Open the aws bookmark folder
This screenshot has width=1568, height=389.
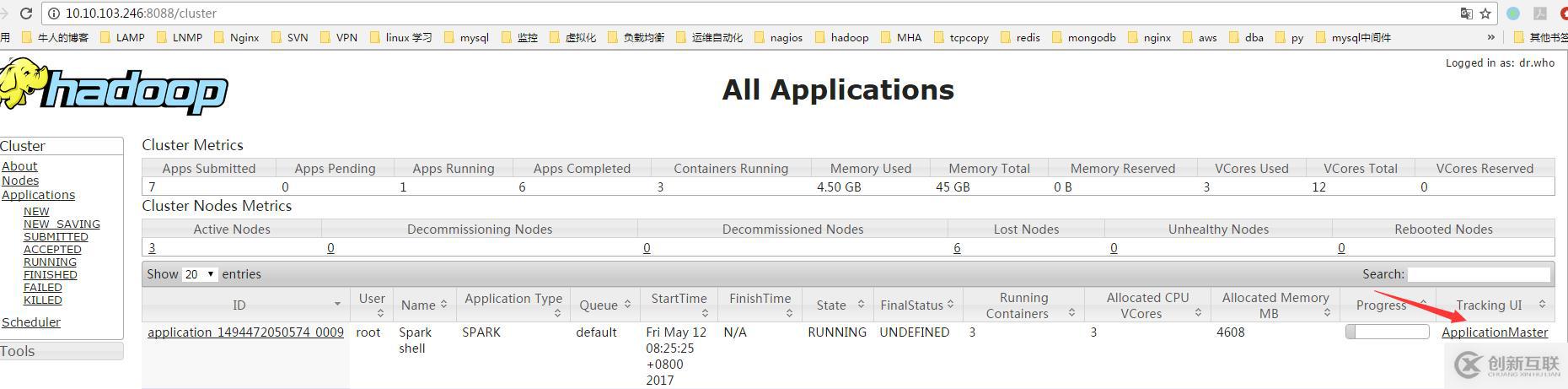pos(1200,37)
